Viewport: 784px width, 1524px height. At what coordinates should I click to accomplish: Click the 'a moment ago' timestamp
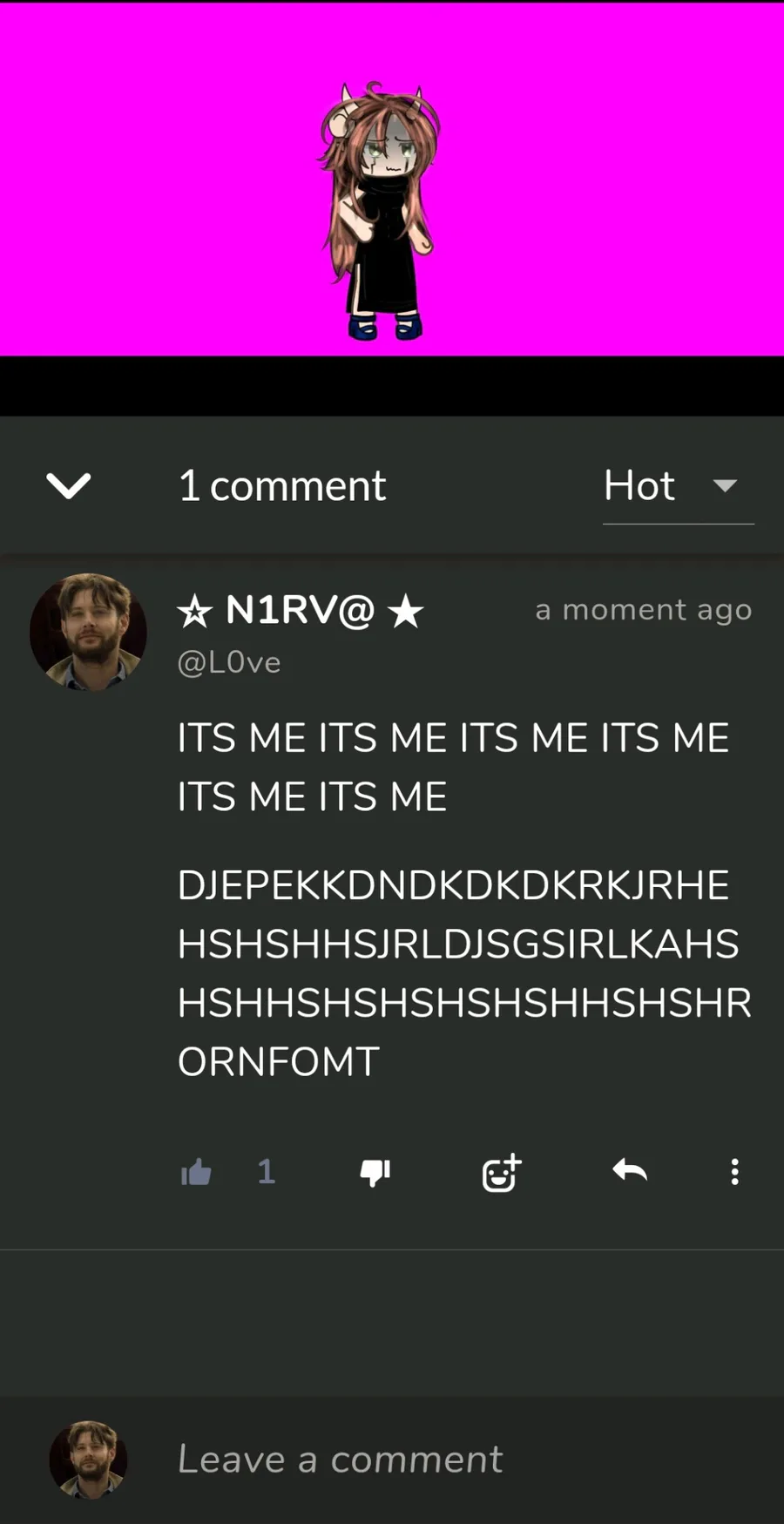point(643,610)
